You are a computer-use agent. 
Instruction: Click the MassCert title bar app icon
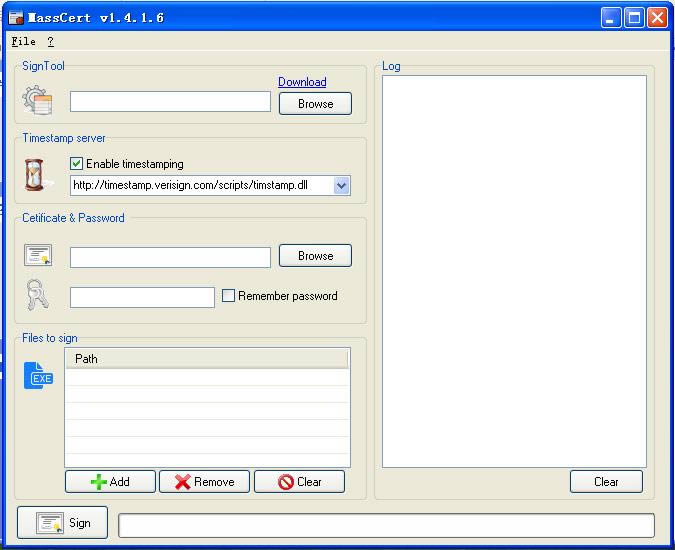(15, 18)
